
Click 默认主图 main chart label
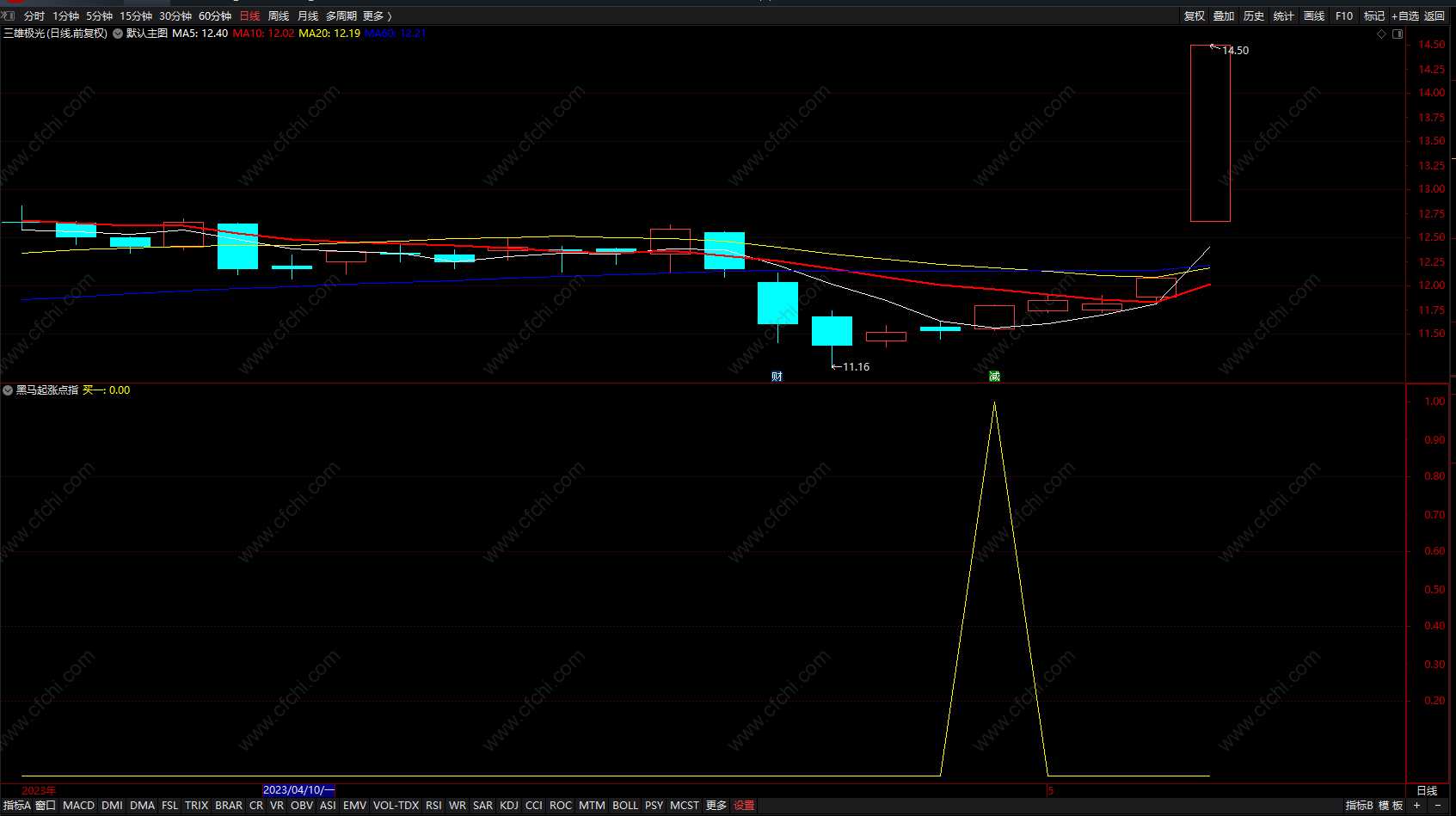point(147,34)
